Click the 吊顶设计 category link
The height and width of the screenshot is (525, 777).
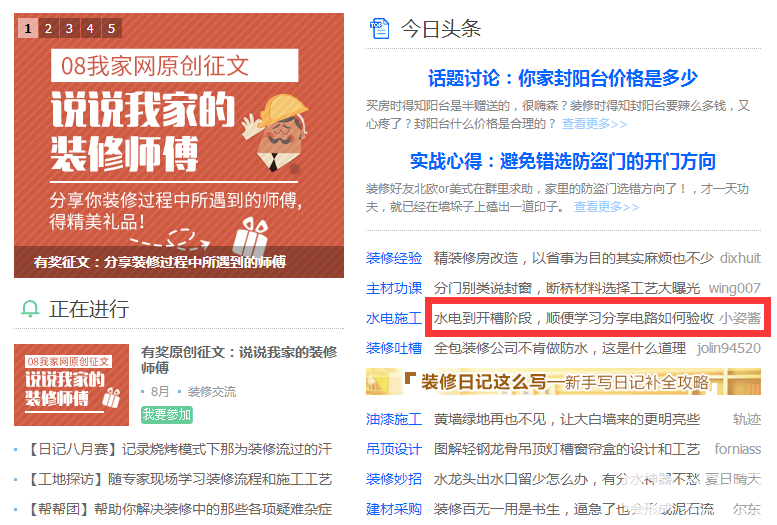coord(394,449)
